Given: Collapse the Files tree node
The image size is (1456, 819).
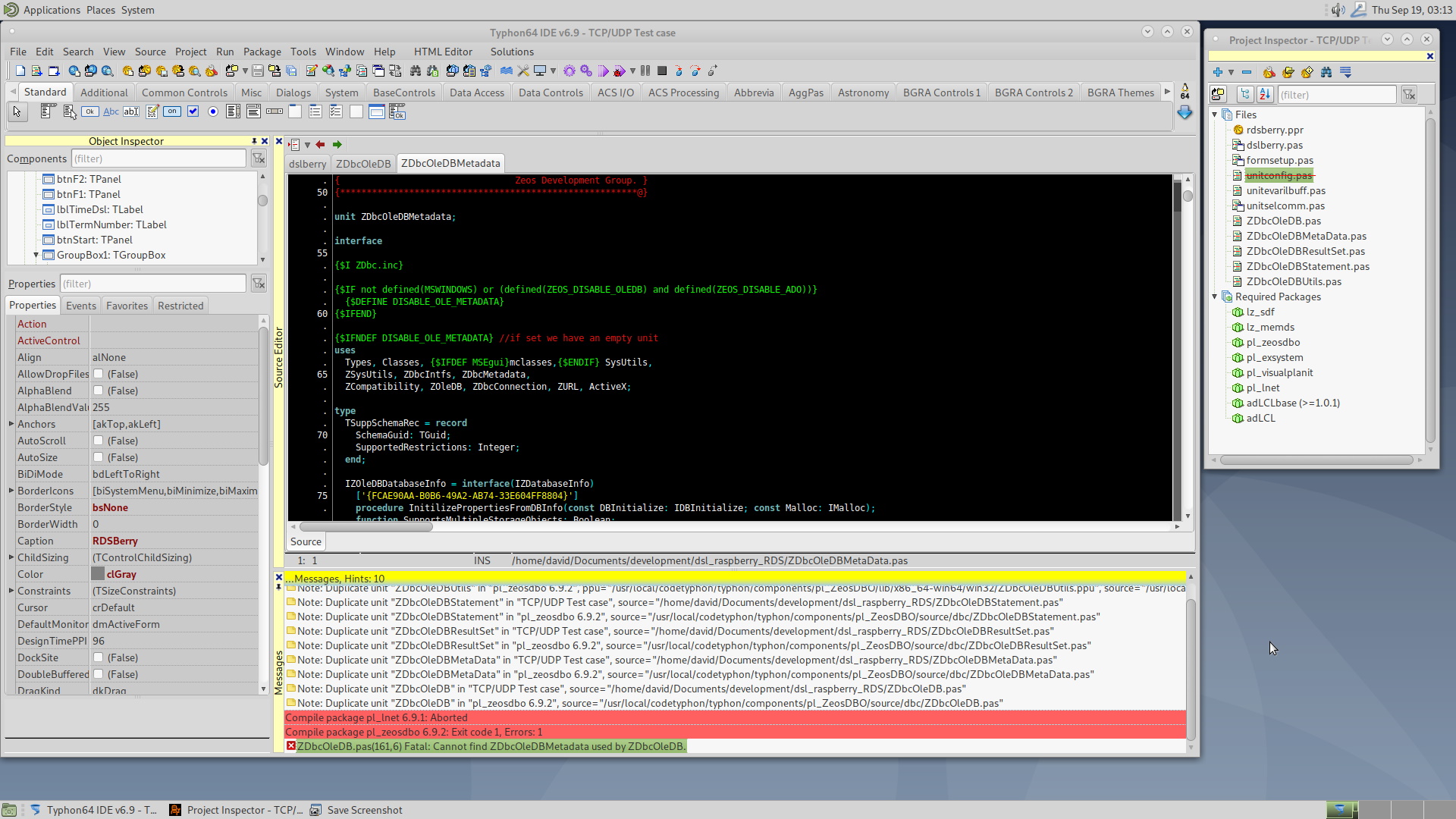Looking at the screenshot, I should click(x=1215, y=115).
